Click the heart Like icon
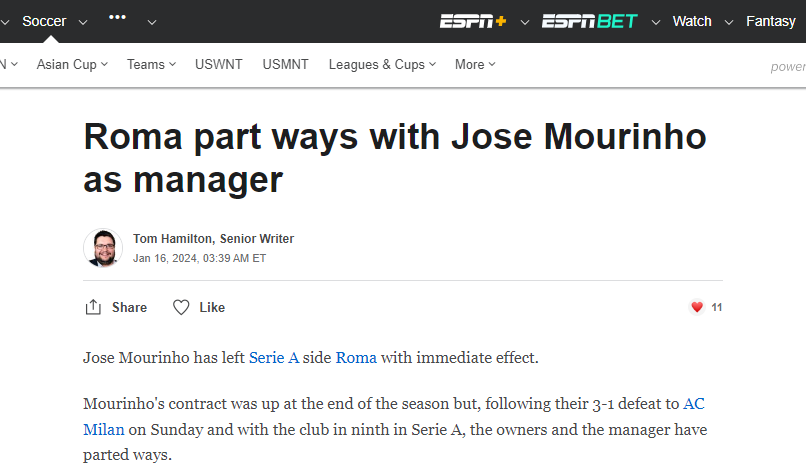 coord(181,307)
